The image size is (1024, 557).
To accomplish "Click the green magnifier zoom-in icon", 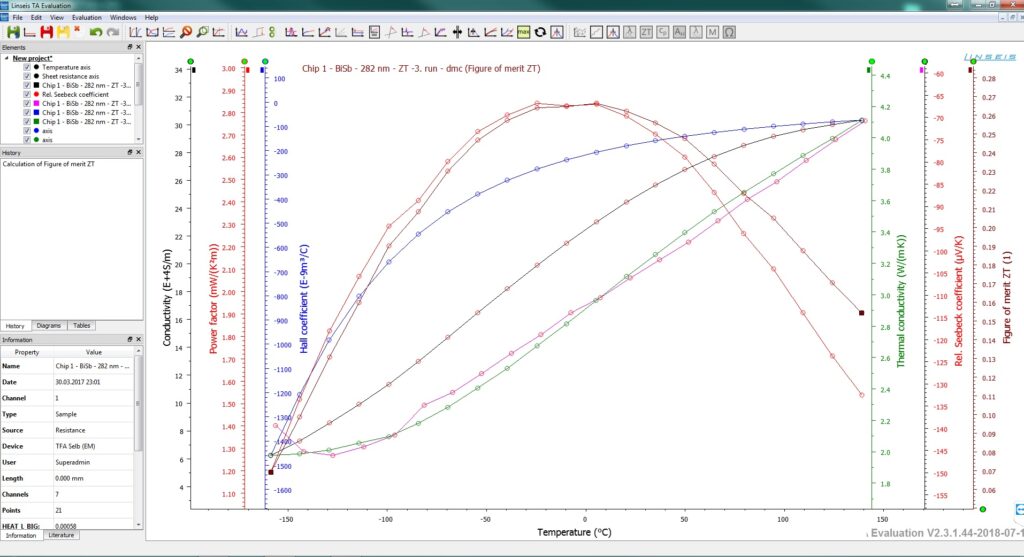I will tap(202, 32).
